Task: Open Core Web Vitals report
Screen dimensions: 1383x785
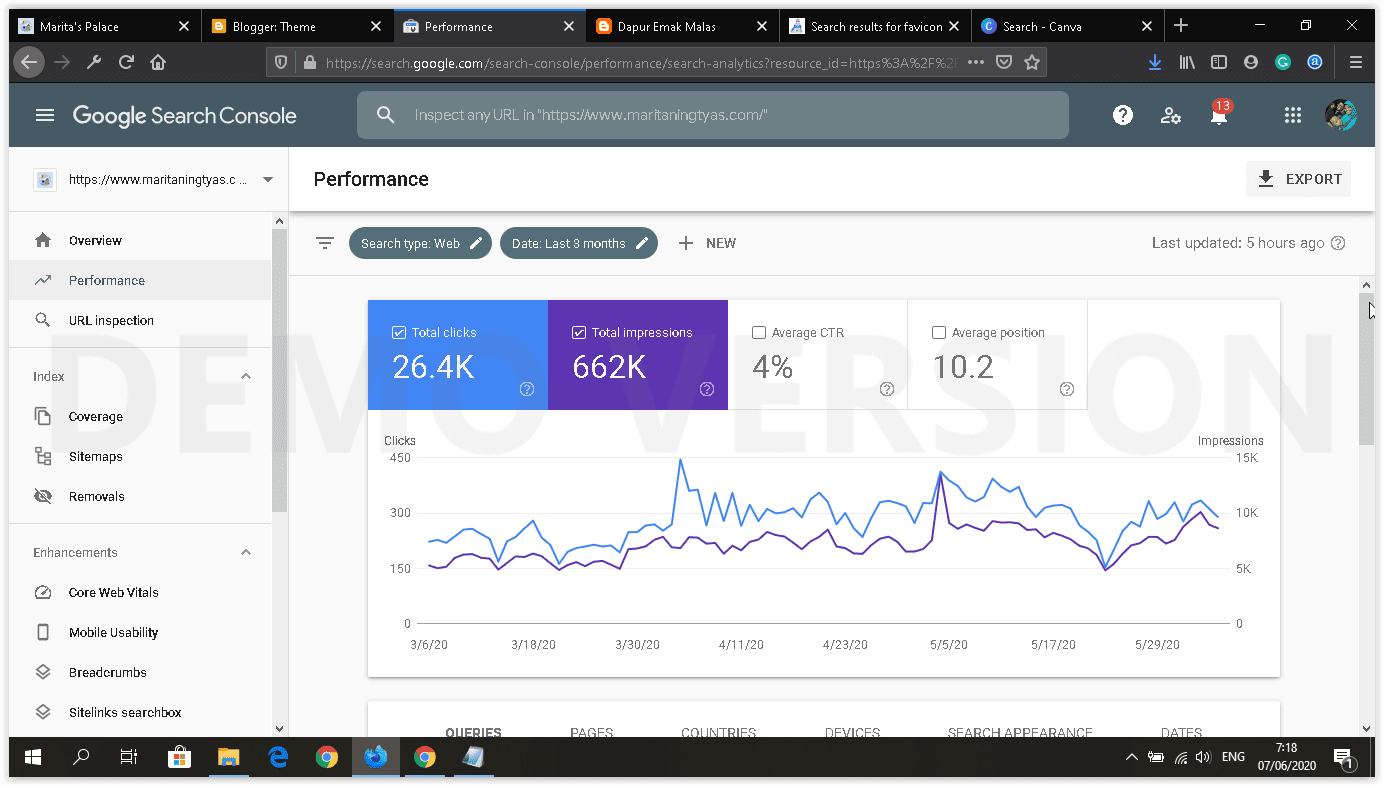Action: click(x=140, y=592)
